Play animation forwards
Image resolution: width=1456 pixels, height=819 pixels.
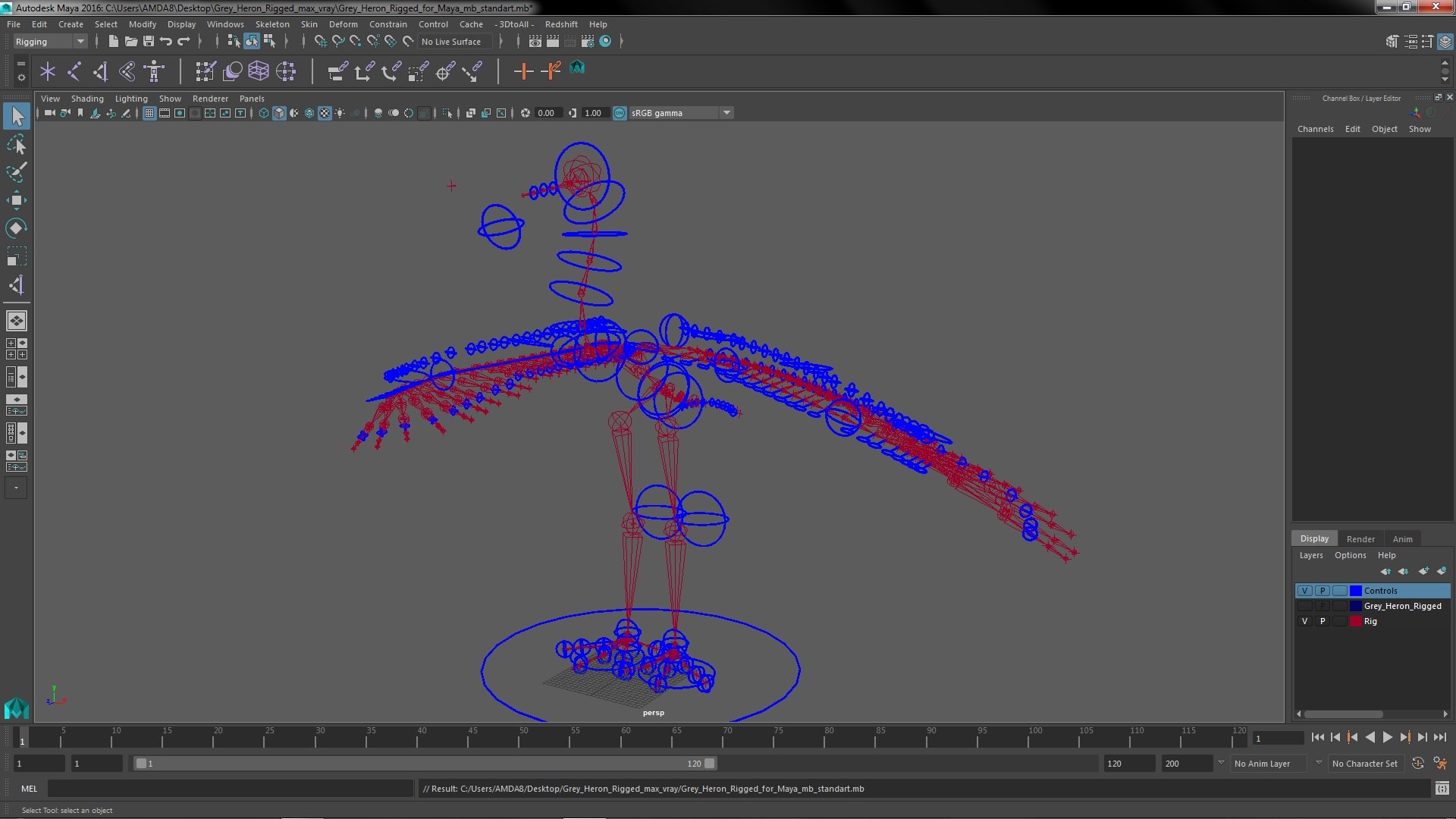(1387, 737)
